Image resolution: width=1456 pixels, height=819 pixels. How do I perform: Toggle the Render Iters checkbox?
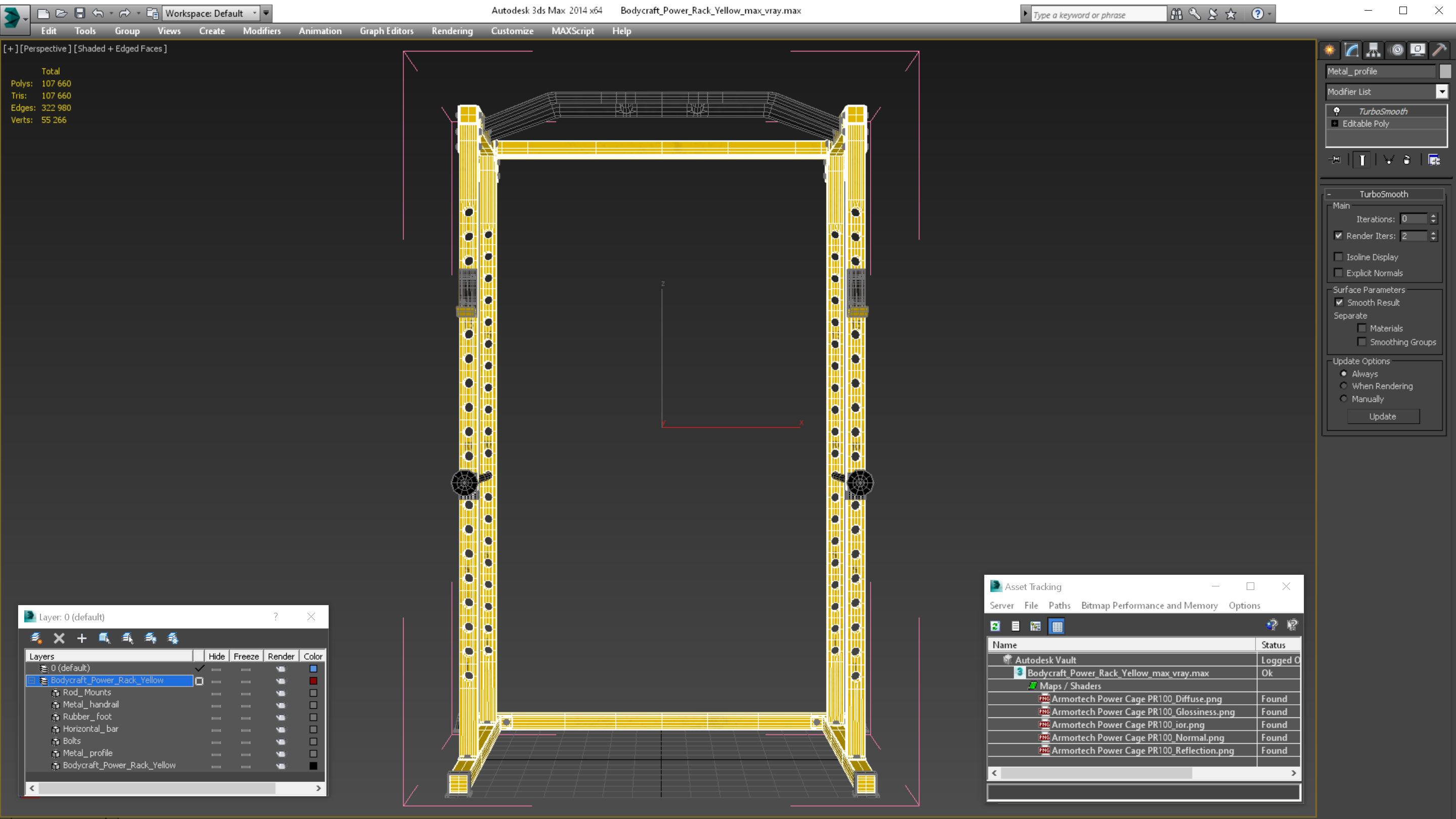tap(1338, 236)
